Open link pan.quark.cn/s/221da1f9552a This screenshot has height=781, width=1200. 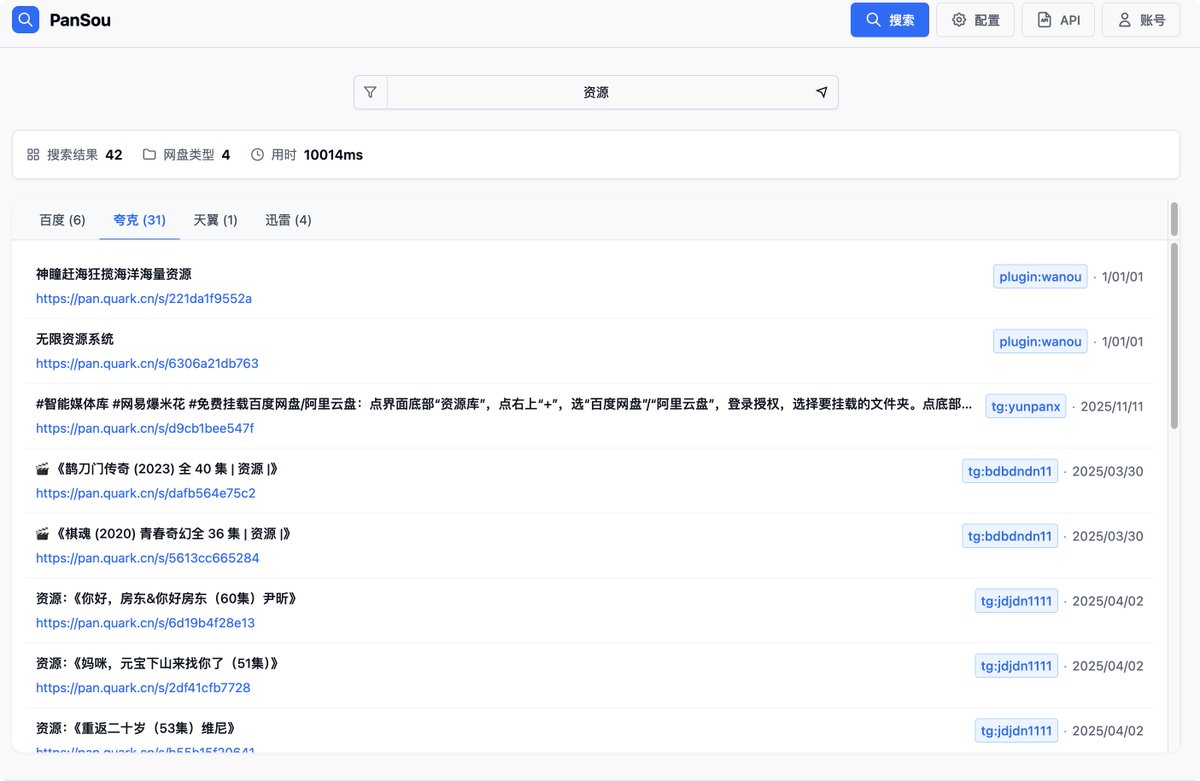coord(144,298)
